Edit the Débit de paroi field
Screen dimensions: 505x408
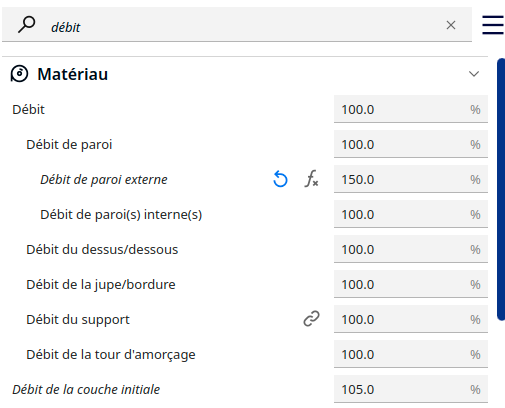coord(411,144)
